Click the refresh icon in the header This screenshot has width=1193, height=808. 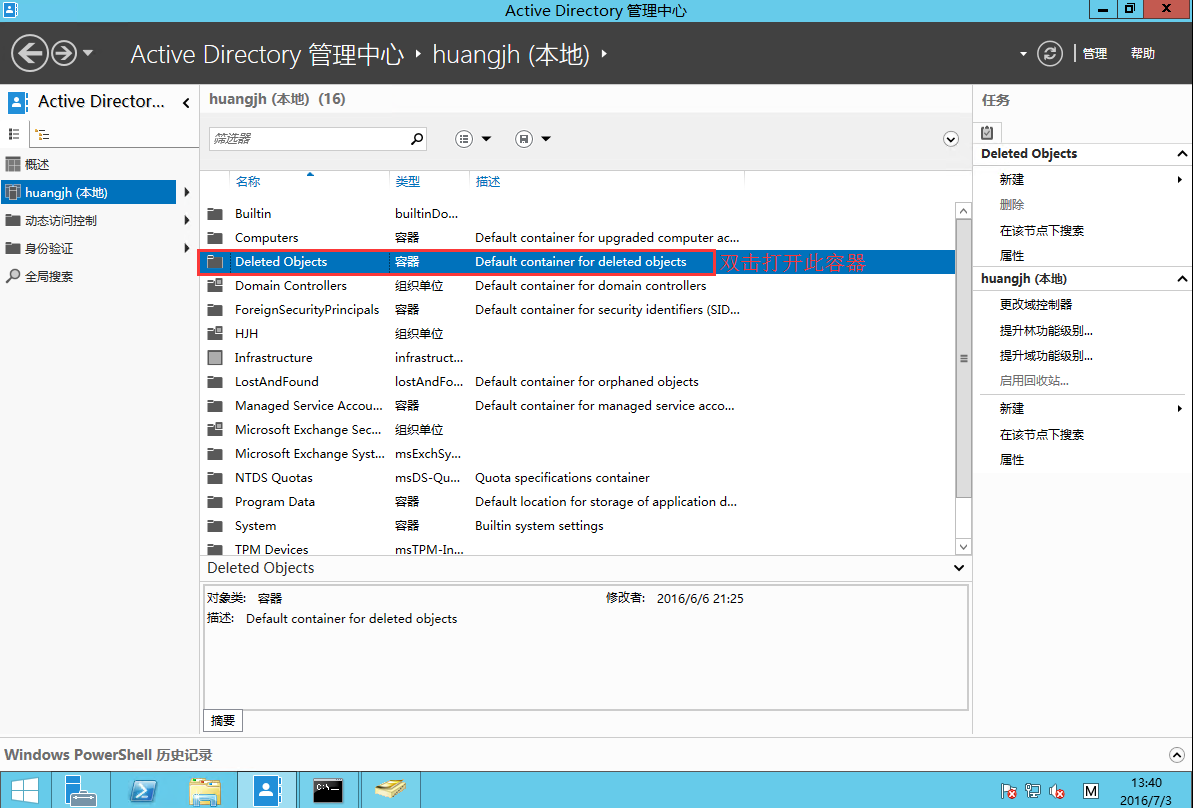[x=1050, y=53]
